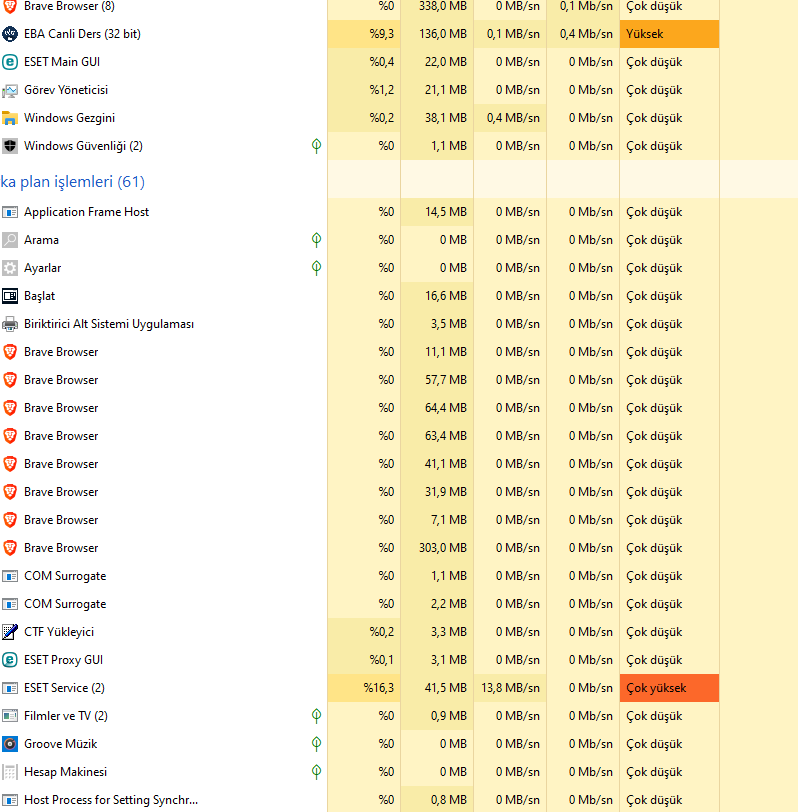Screen dimensions: 798x812
Task: Click the '41,5 MB' memory value
Action: [x=446, y=688]
